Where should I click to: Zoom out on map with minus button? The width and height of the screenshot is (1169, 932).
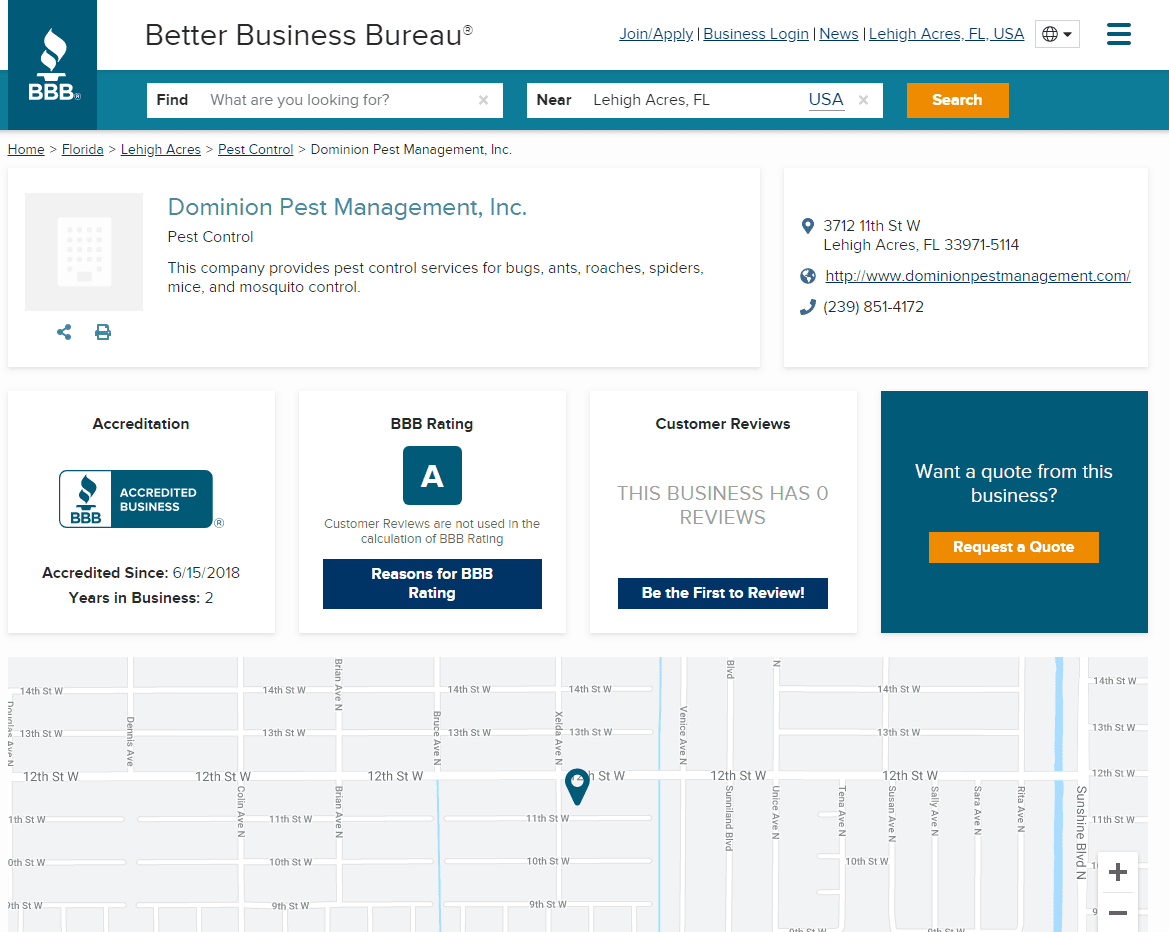click(1118, 913)
